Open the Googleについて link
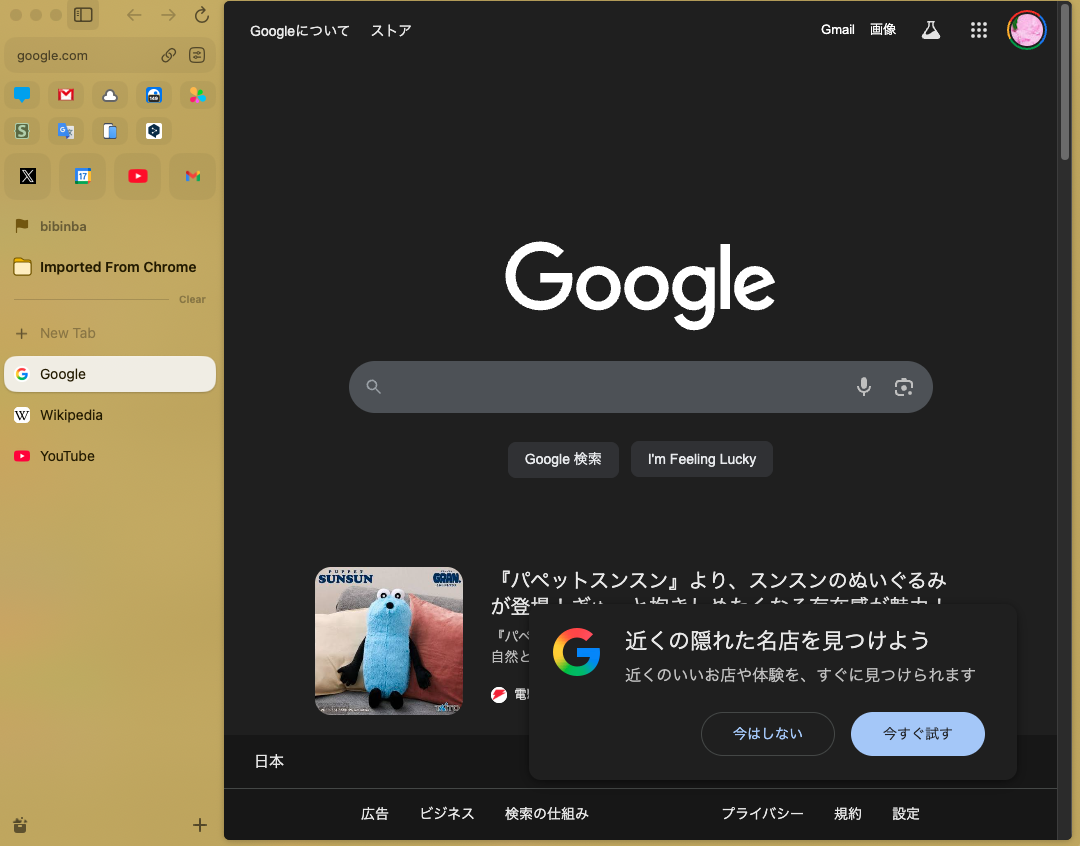 click(300, 30)
